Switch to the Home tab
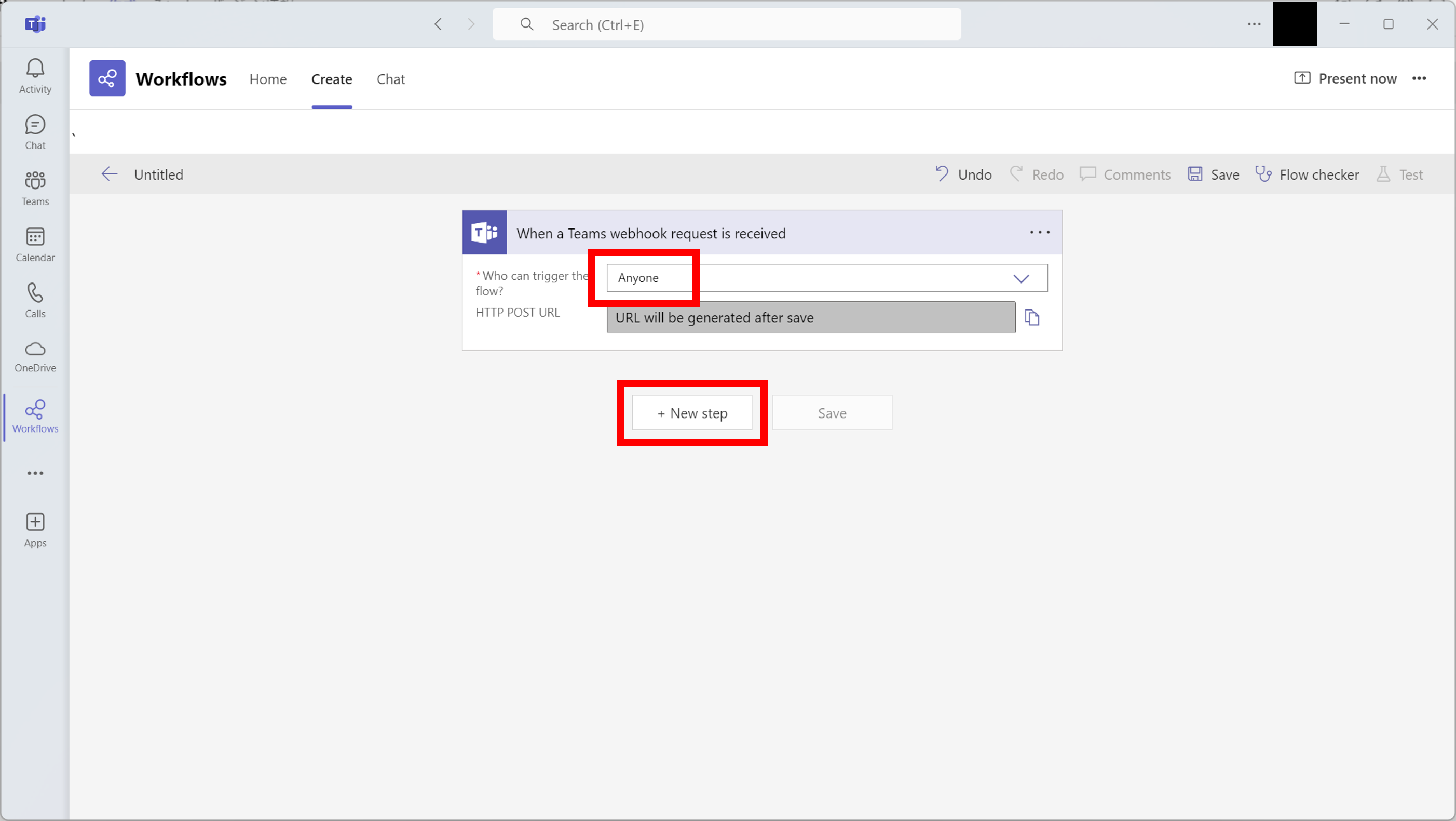Screen dimensions: 1456x821 coord(268,79)
